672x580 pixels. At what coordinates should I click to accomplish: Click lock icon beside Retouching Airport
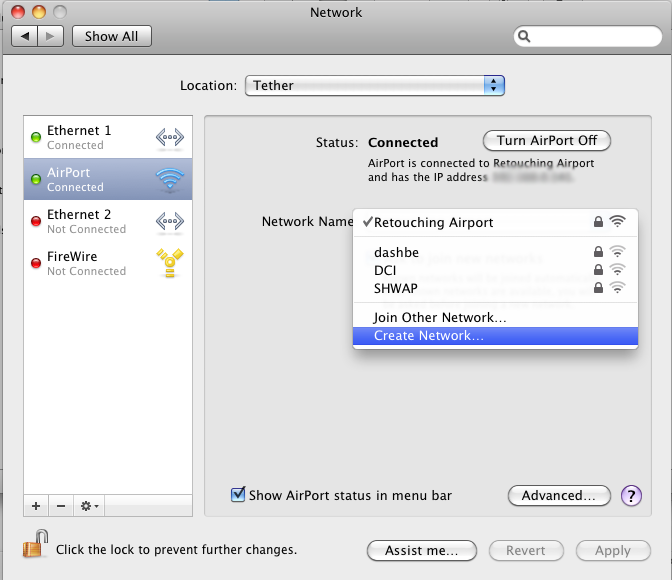(x=598, y=222)
